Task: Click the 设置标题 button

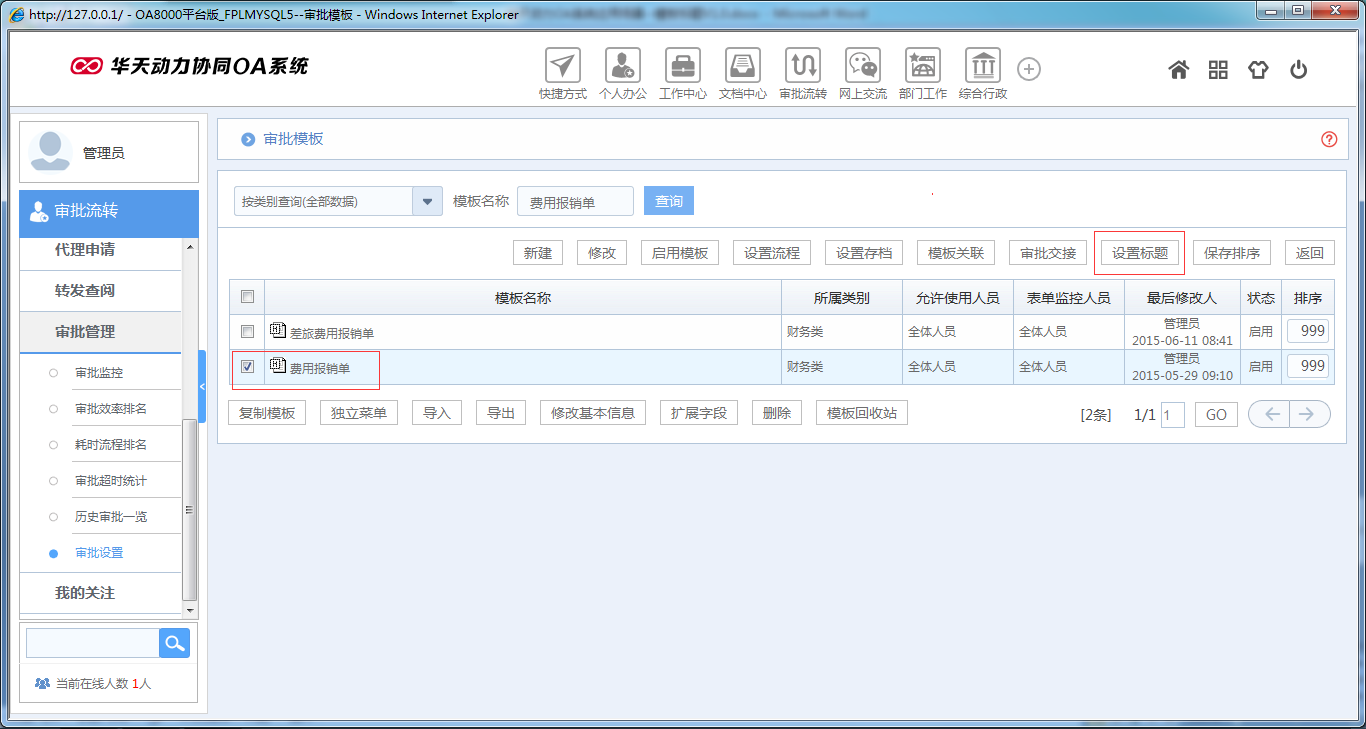Action: [x=1139, y=252]
